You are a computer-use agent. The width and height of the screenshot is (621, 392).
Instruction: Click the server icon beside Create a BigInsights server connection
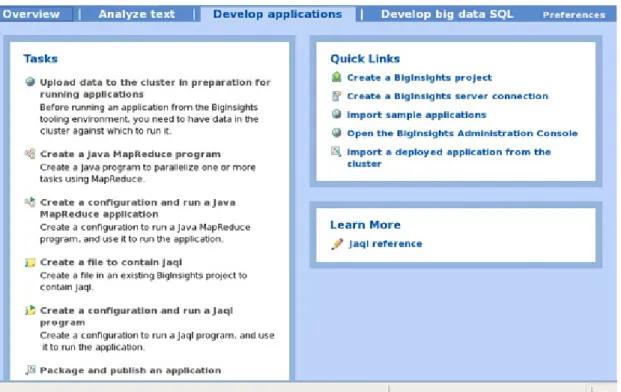pos(336,95)
